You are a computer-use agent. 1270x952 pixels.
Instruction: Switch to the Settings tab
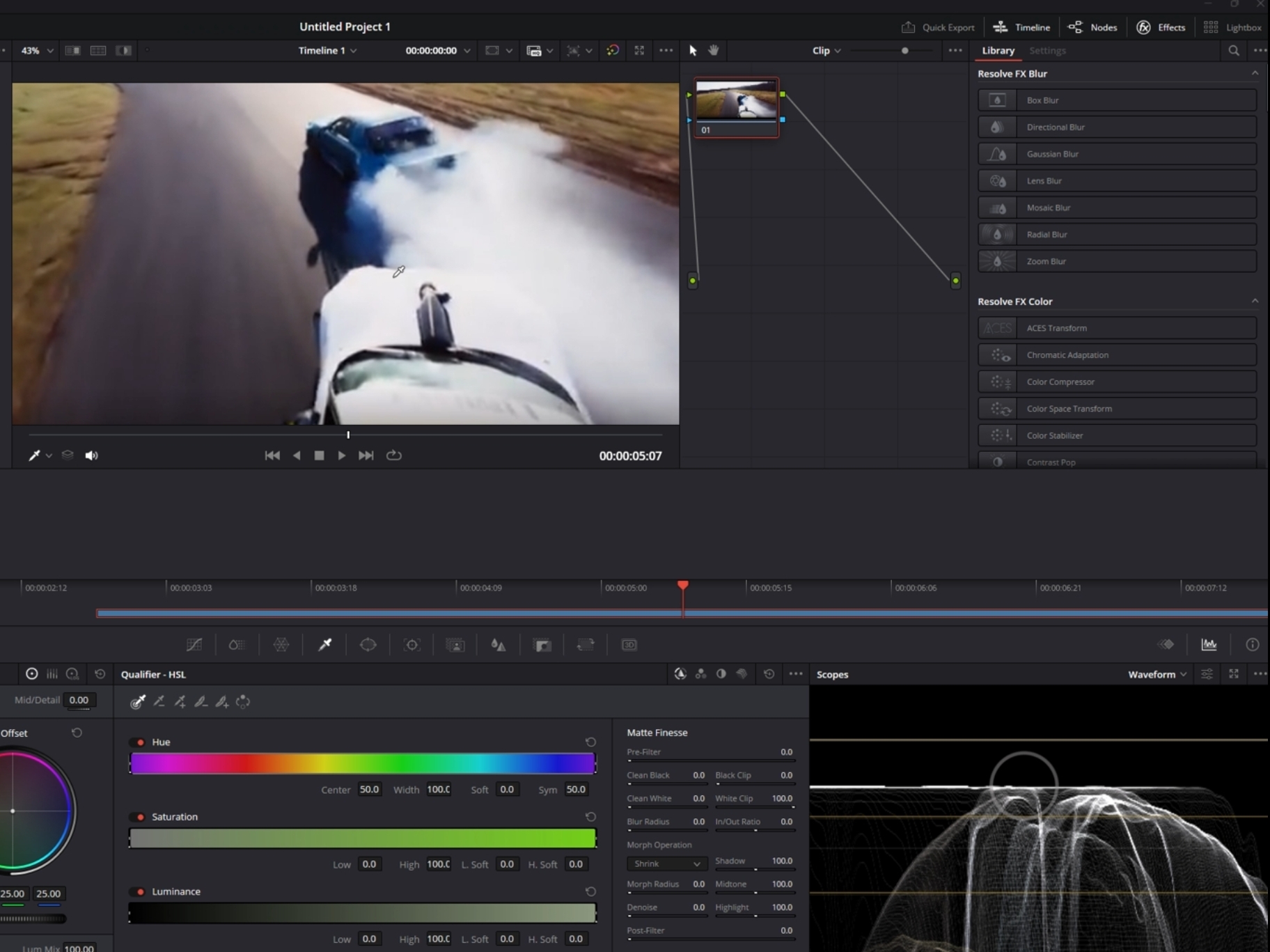[x=1047, y=51]
